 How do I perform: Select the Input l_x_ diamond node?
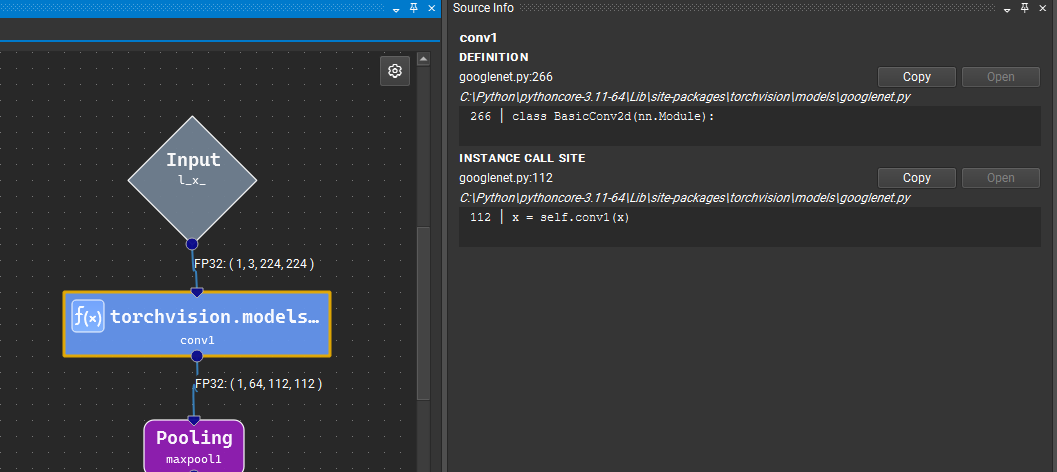click(x=193, y=179)
